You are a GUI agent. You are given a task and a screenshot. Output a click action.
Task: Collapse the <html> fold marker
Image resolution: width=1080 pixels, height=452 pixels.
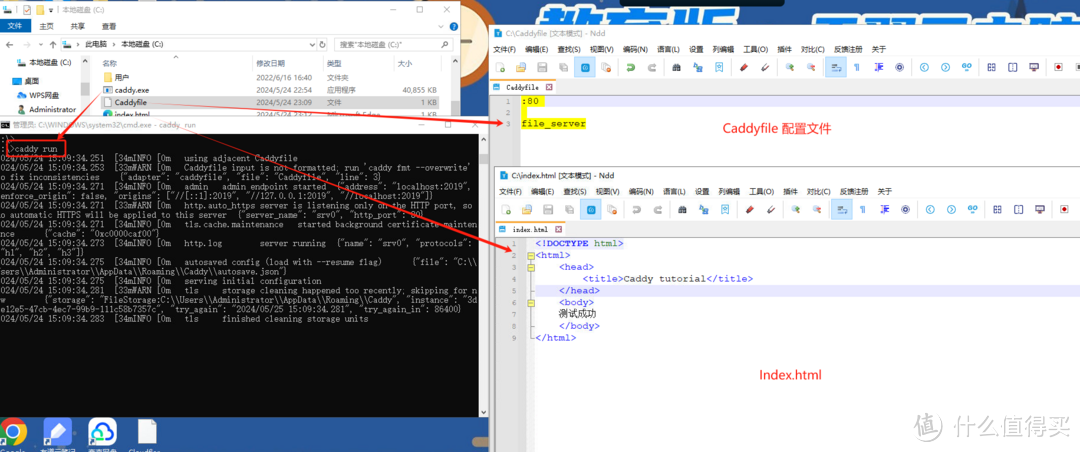click(530, 256)
